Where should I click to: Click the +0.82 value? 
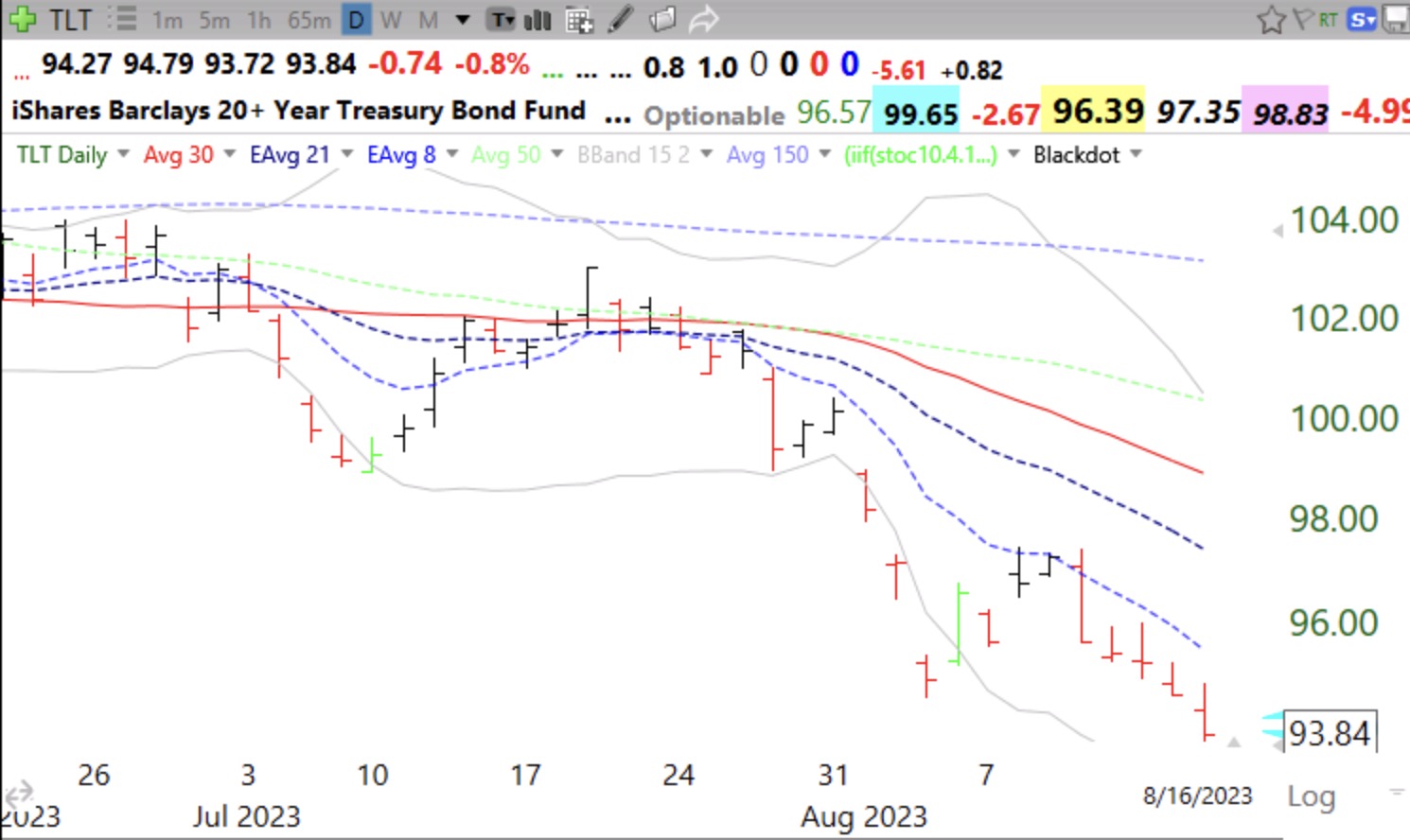[971, 70]
